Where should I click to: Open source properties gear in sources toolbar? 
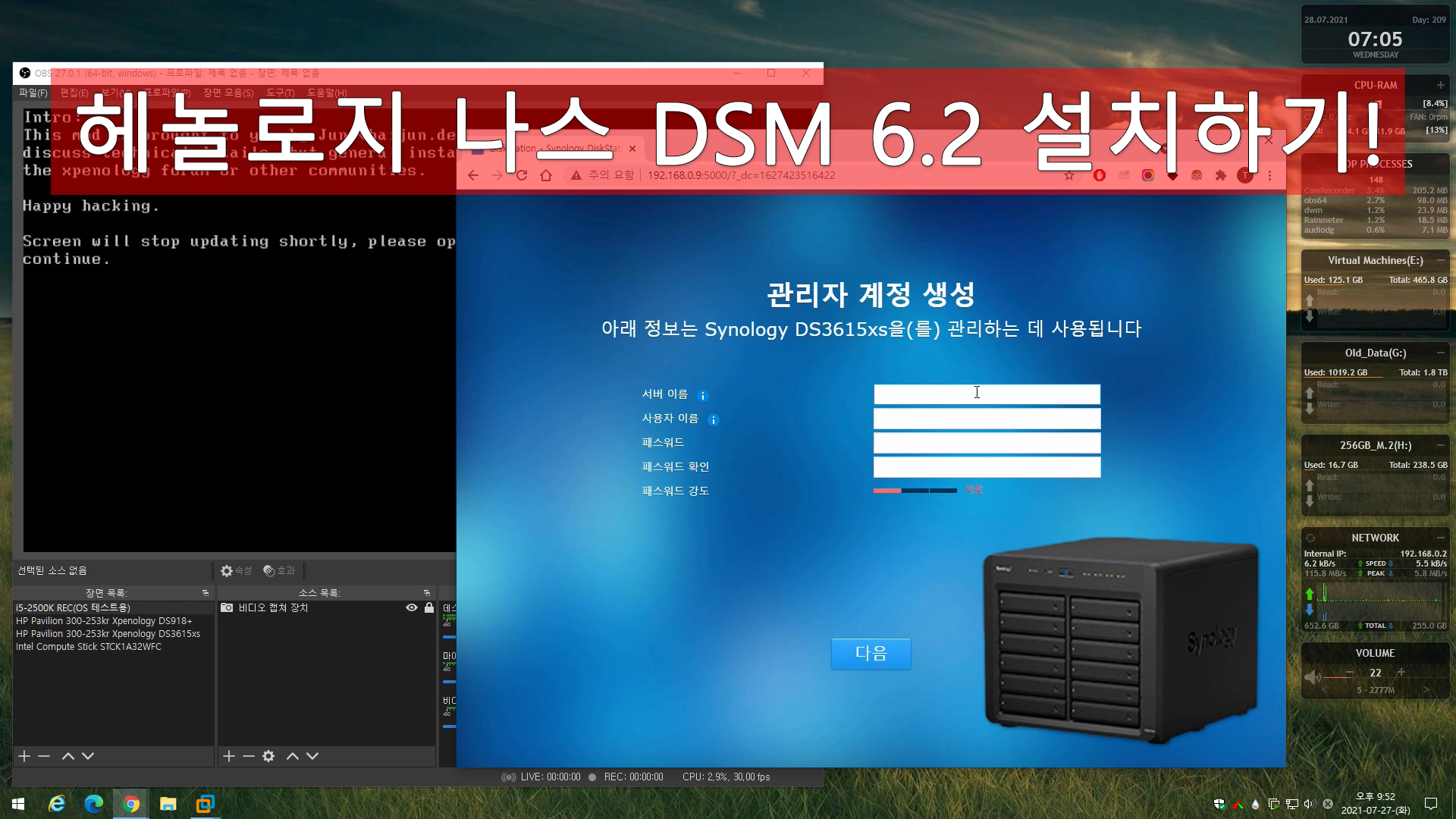268,756
